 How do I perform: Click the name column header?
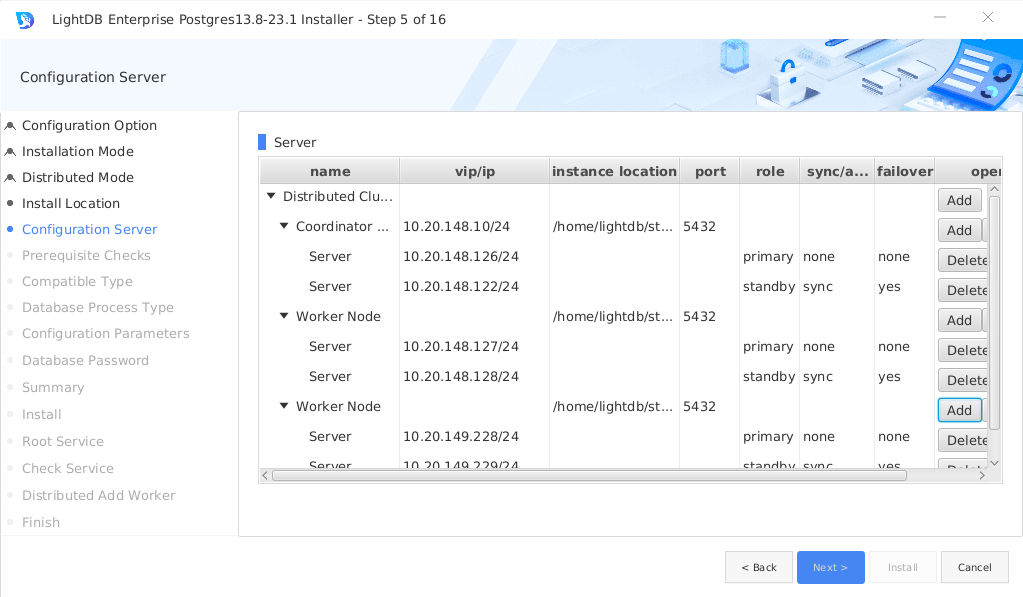pos(329,171)
